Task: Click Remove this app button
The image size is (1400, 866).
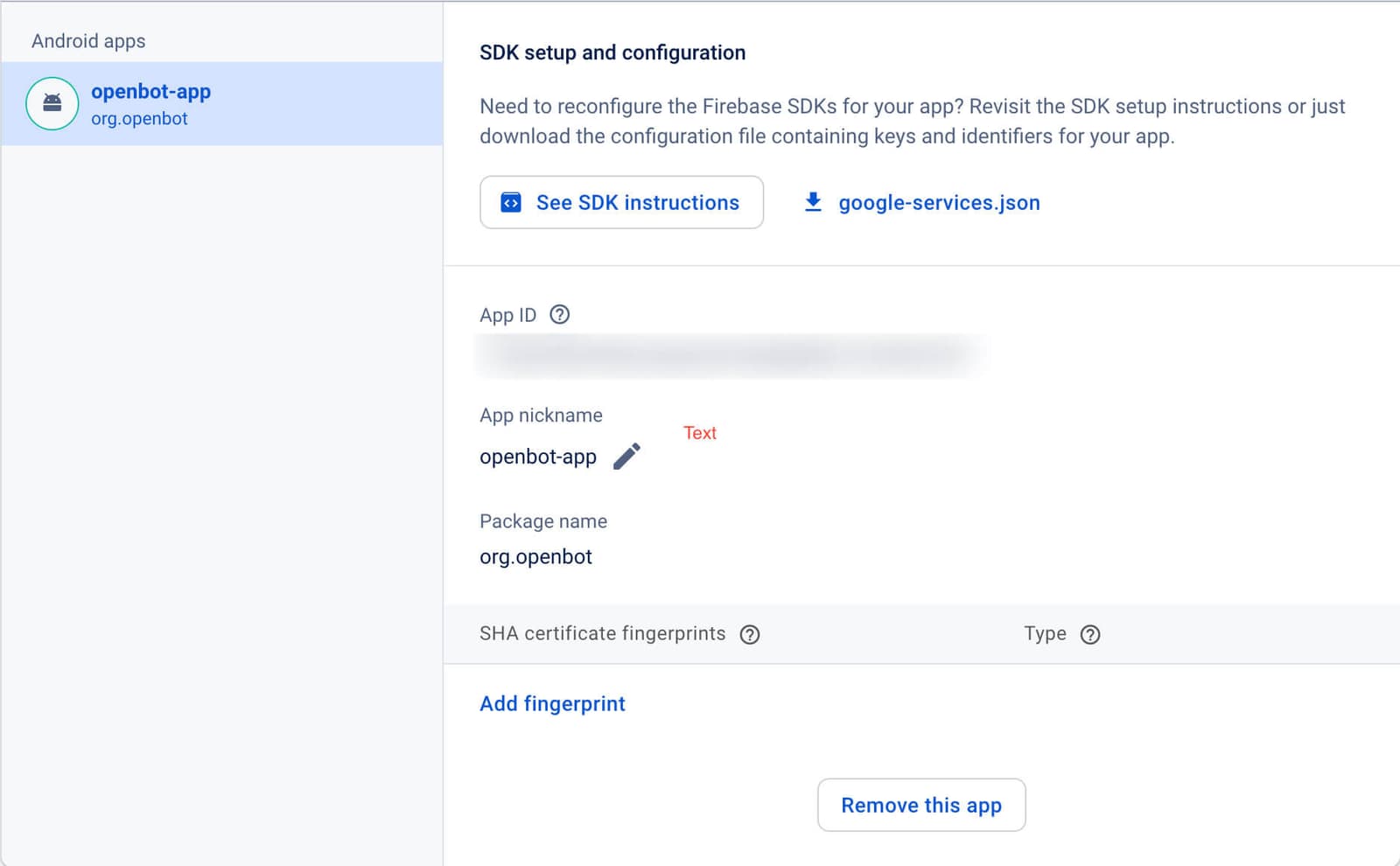Action: click(921, 805)
